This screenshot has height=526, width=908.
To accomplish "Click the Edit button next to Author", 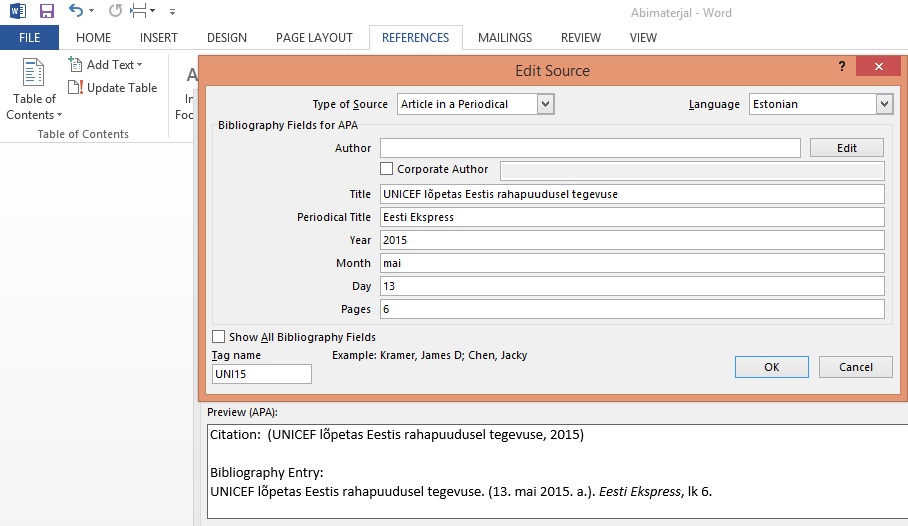I will [847, 148].
